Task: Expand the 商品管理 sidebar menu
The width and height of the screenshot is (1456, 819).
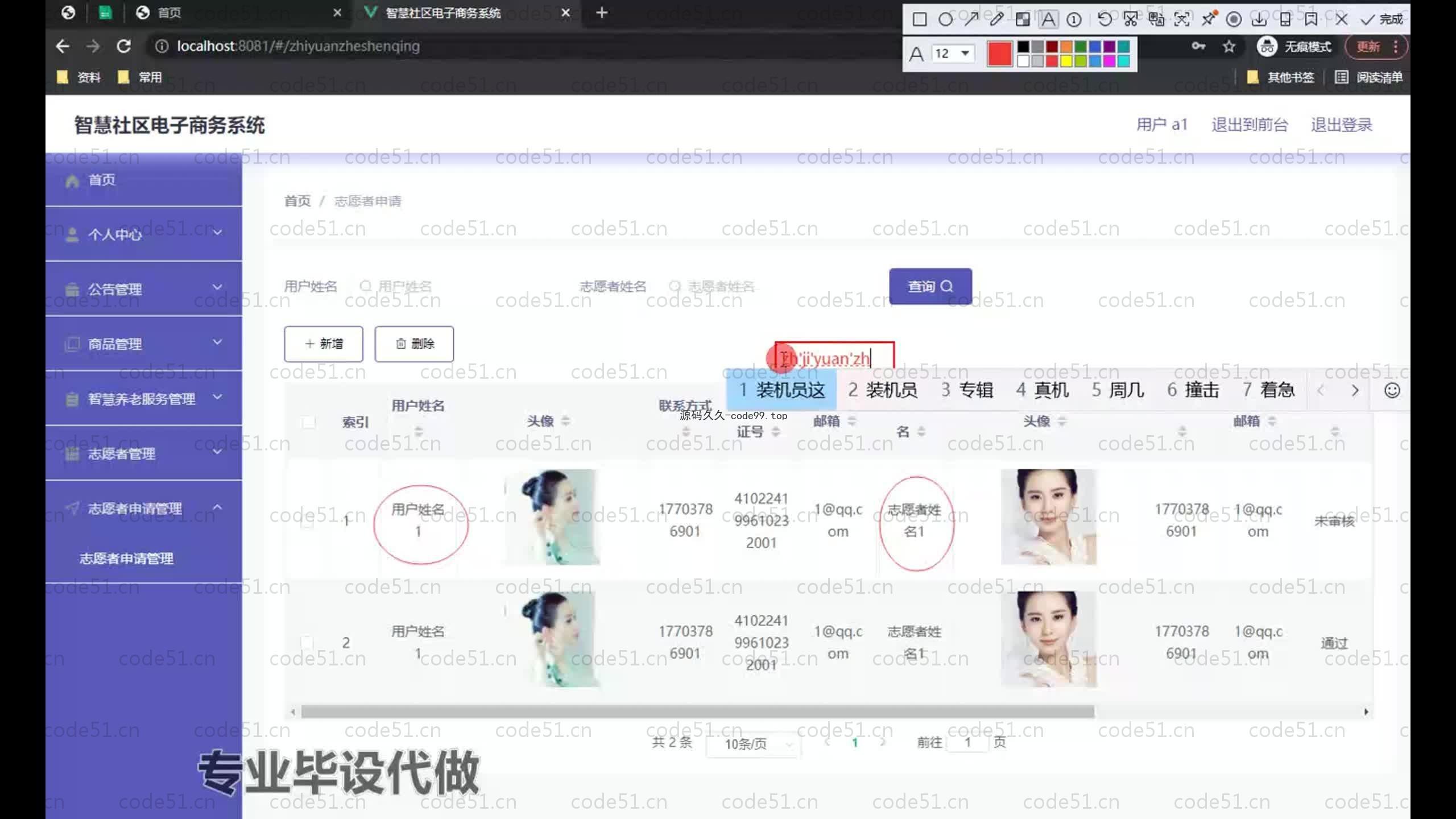Action: [143, 344]
